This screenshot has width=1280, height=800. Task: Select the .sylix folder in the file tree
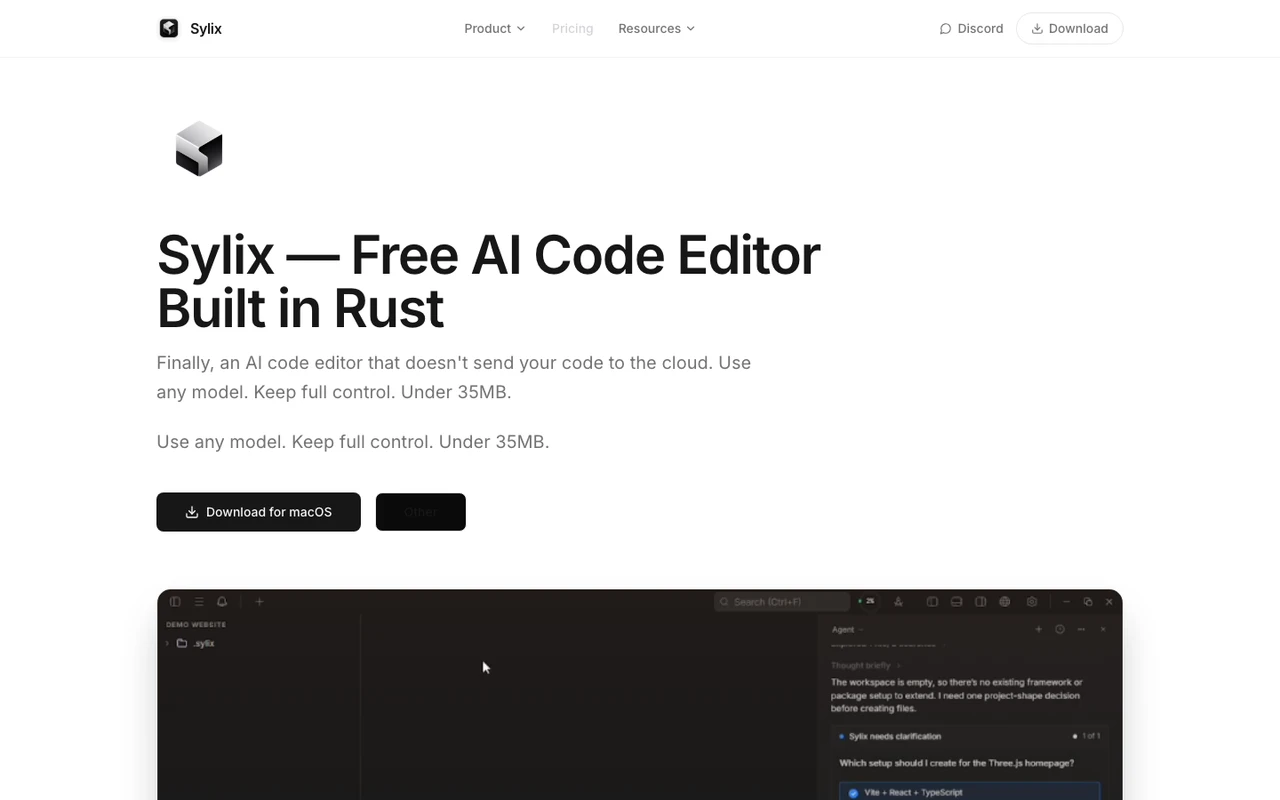pos(196,643)
